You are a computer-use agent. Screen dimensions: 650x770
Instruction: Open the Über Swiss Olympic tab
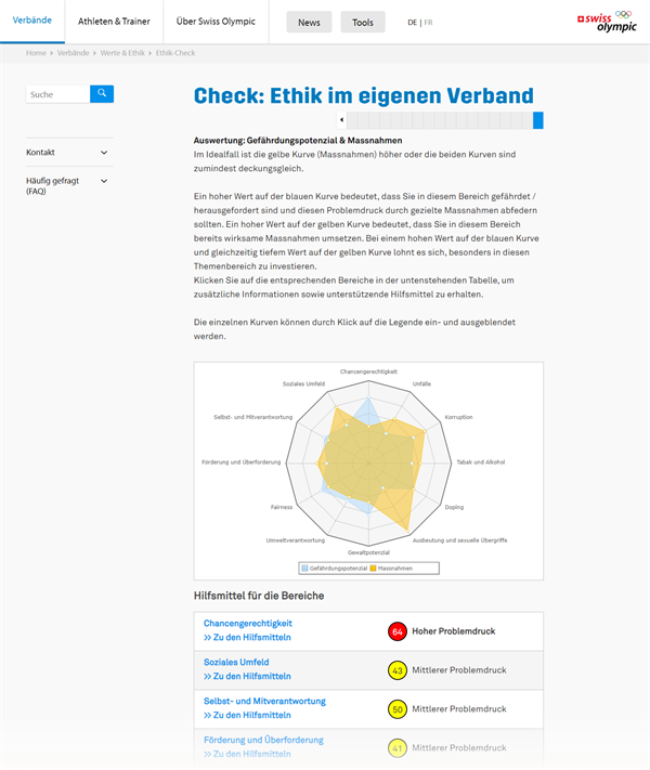pos(216,21)
